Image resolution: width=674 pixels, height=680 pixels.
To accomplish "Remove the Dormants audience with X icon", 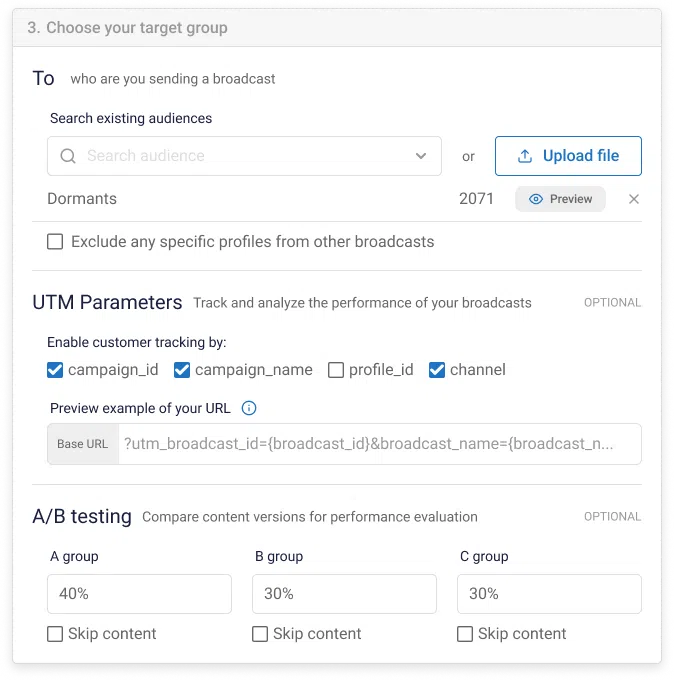I will 634,199.
